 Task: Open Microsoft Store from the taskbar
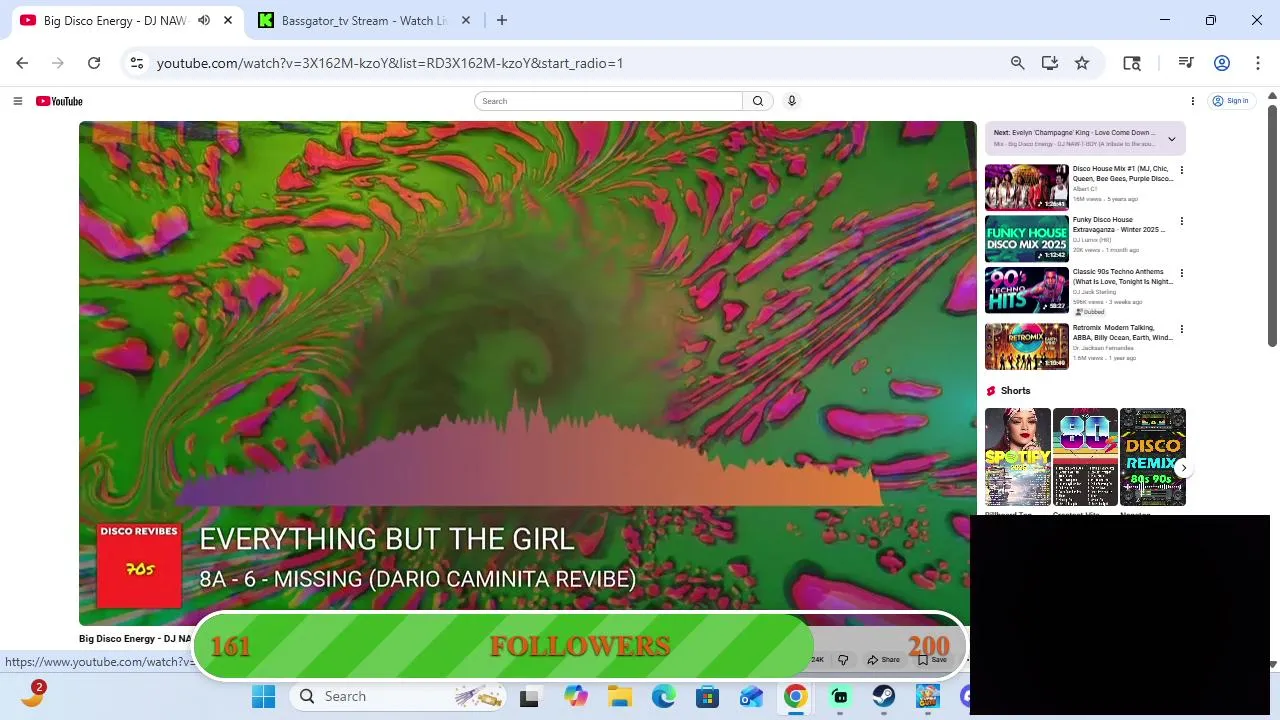point(707,696)
